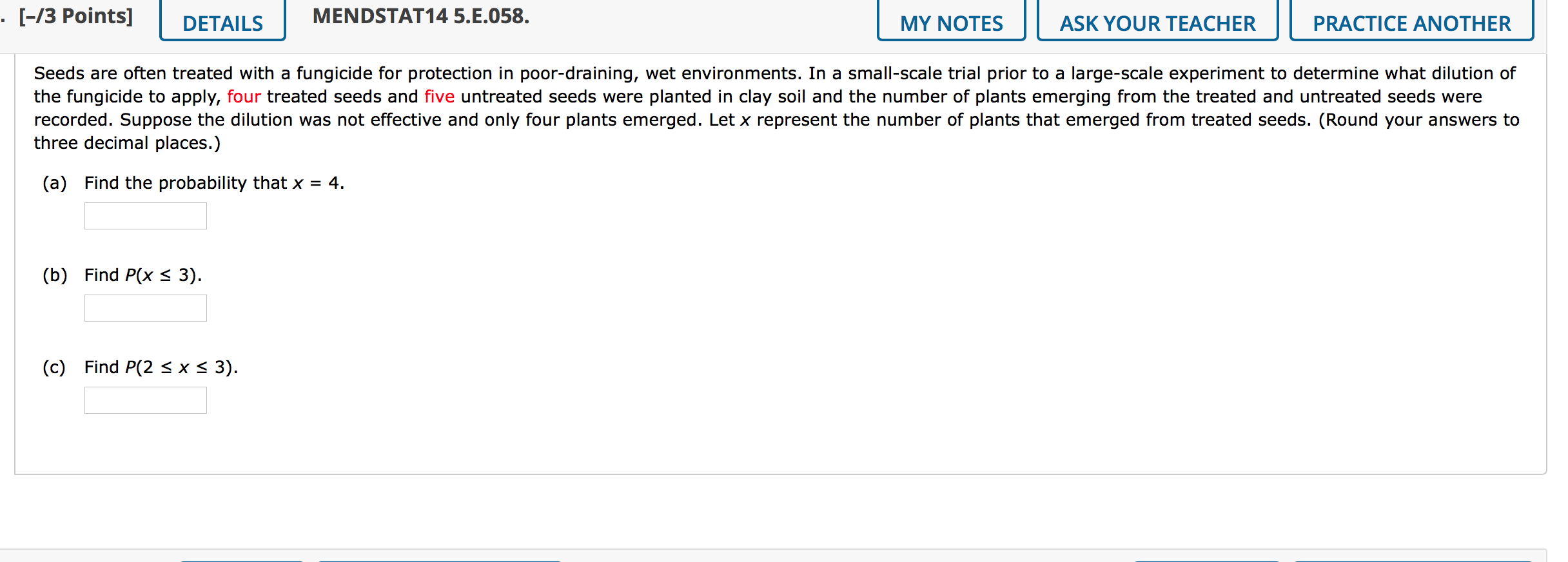
Task: Click the DETAILS button
Action: (222, 22)
